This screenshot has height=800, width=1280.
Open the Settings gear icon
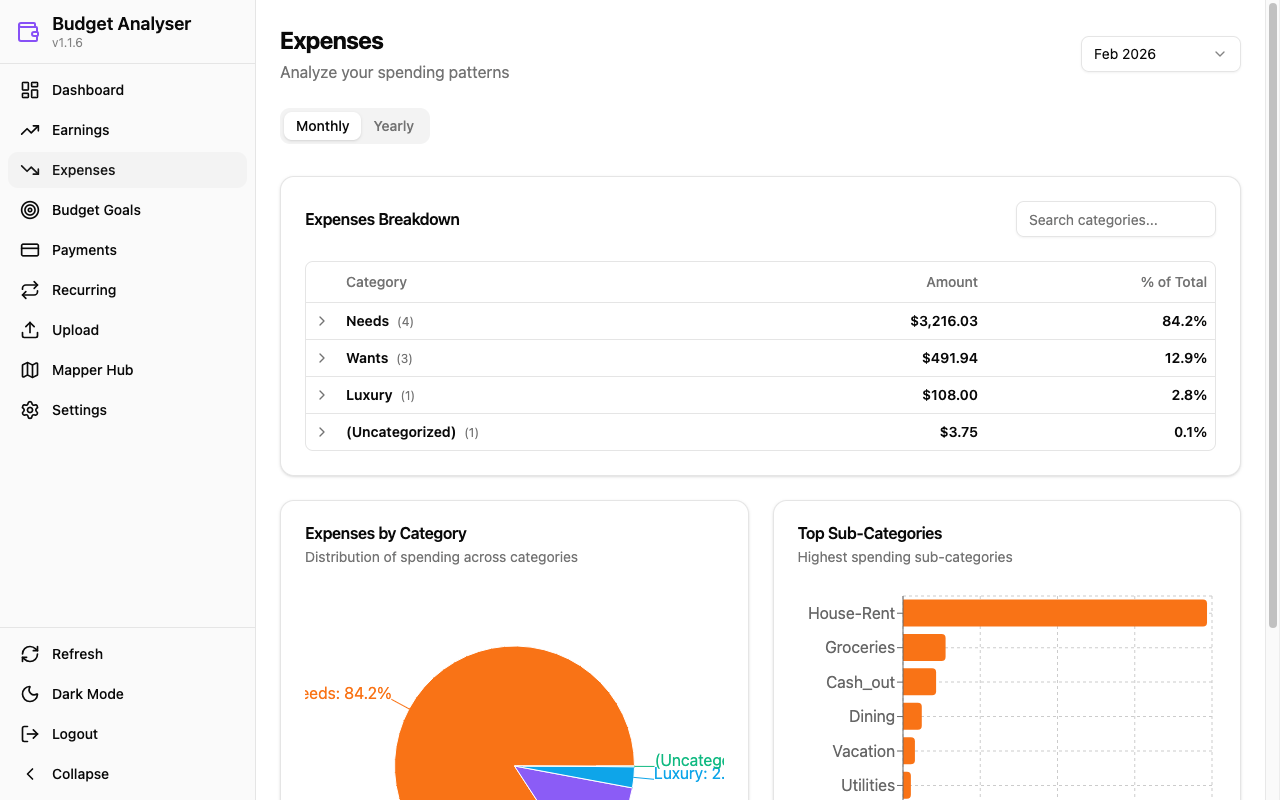tap(29, 410)
